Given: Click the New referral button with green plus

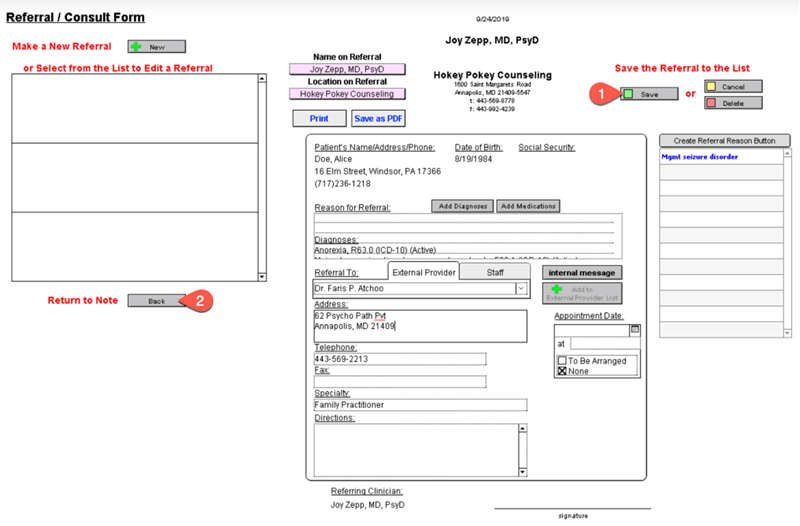Looking at the screenshot, I should pos(156,47).
